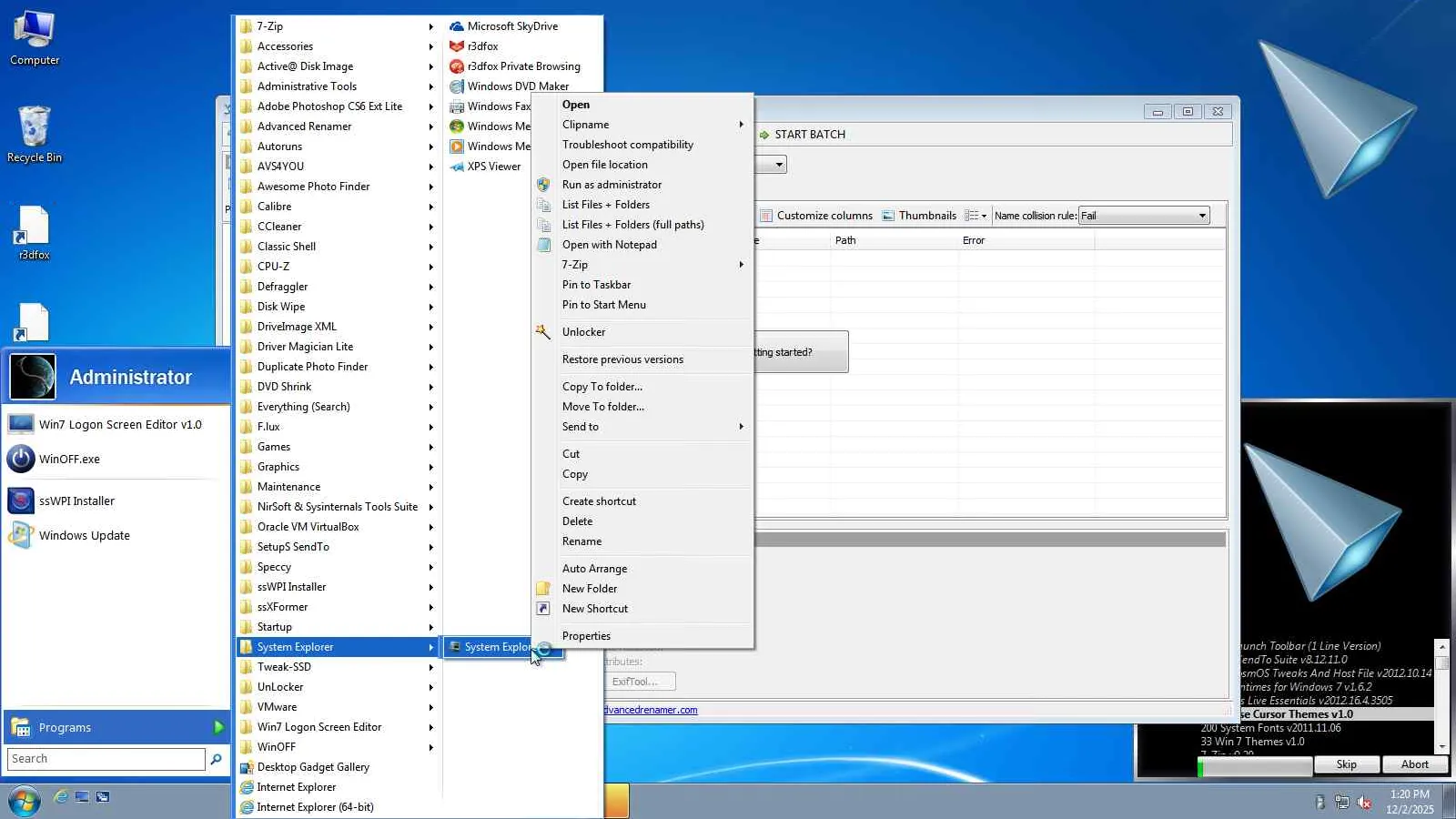Click the New Folder icon in context menu

pyautogui.click(x=543, y=589)
